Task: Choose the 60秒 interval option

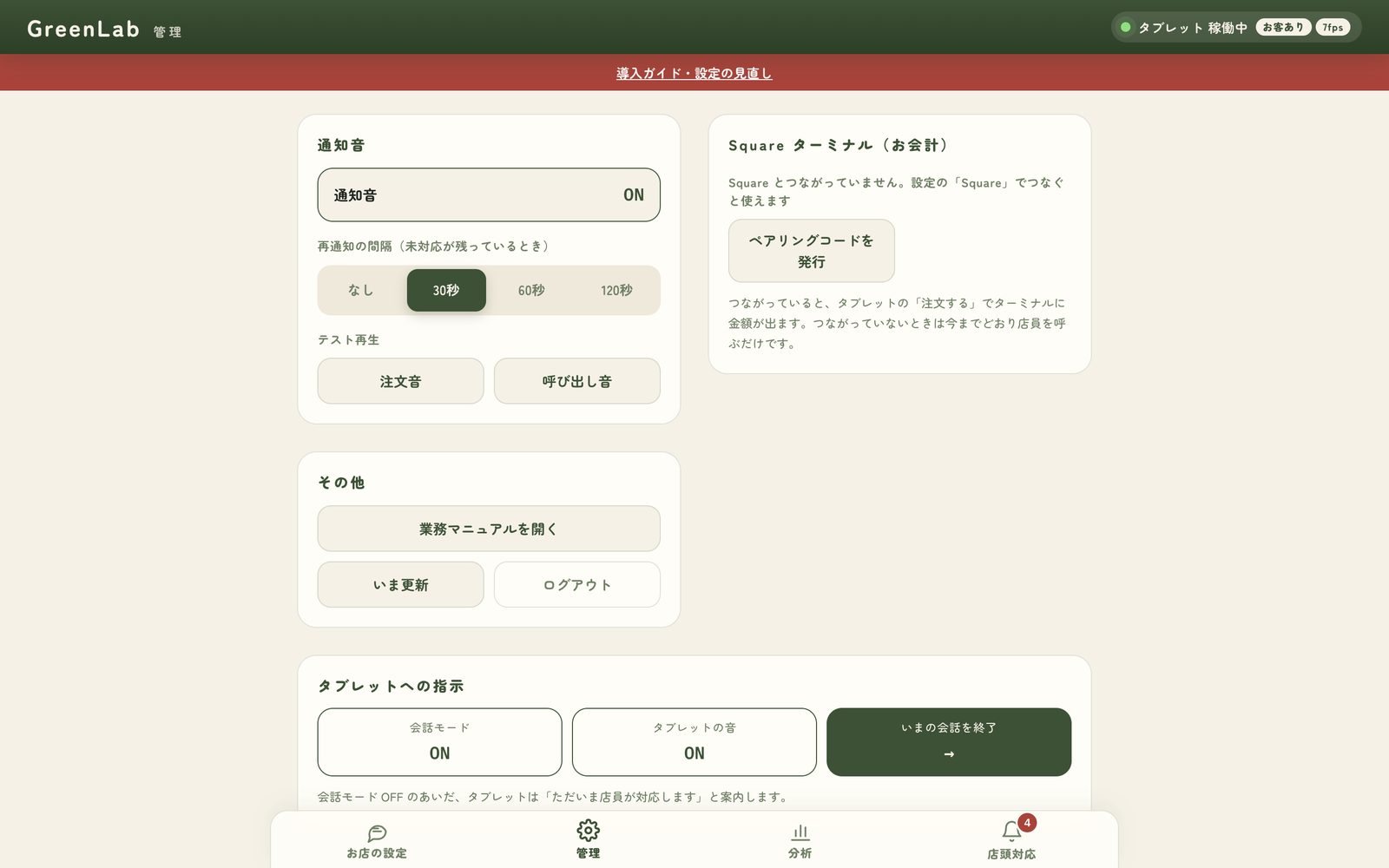Action: 531,290
